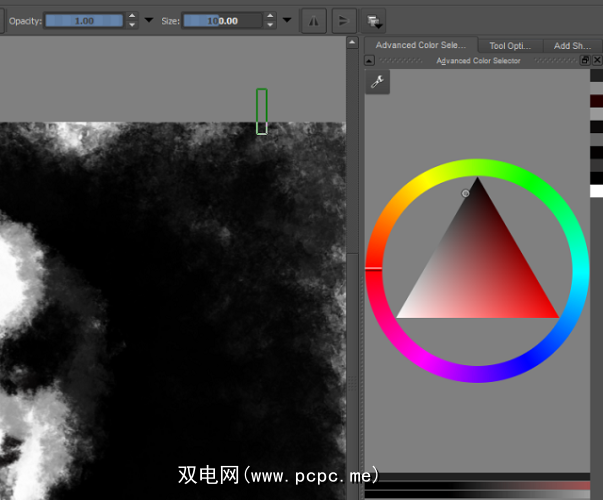
Task: Float the Advanced Color Selector docker
Action: click(585, 61)
